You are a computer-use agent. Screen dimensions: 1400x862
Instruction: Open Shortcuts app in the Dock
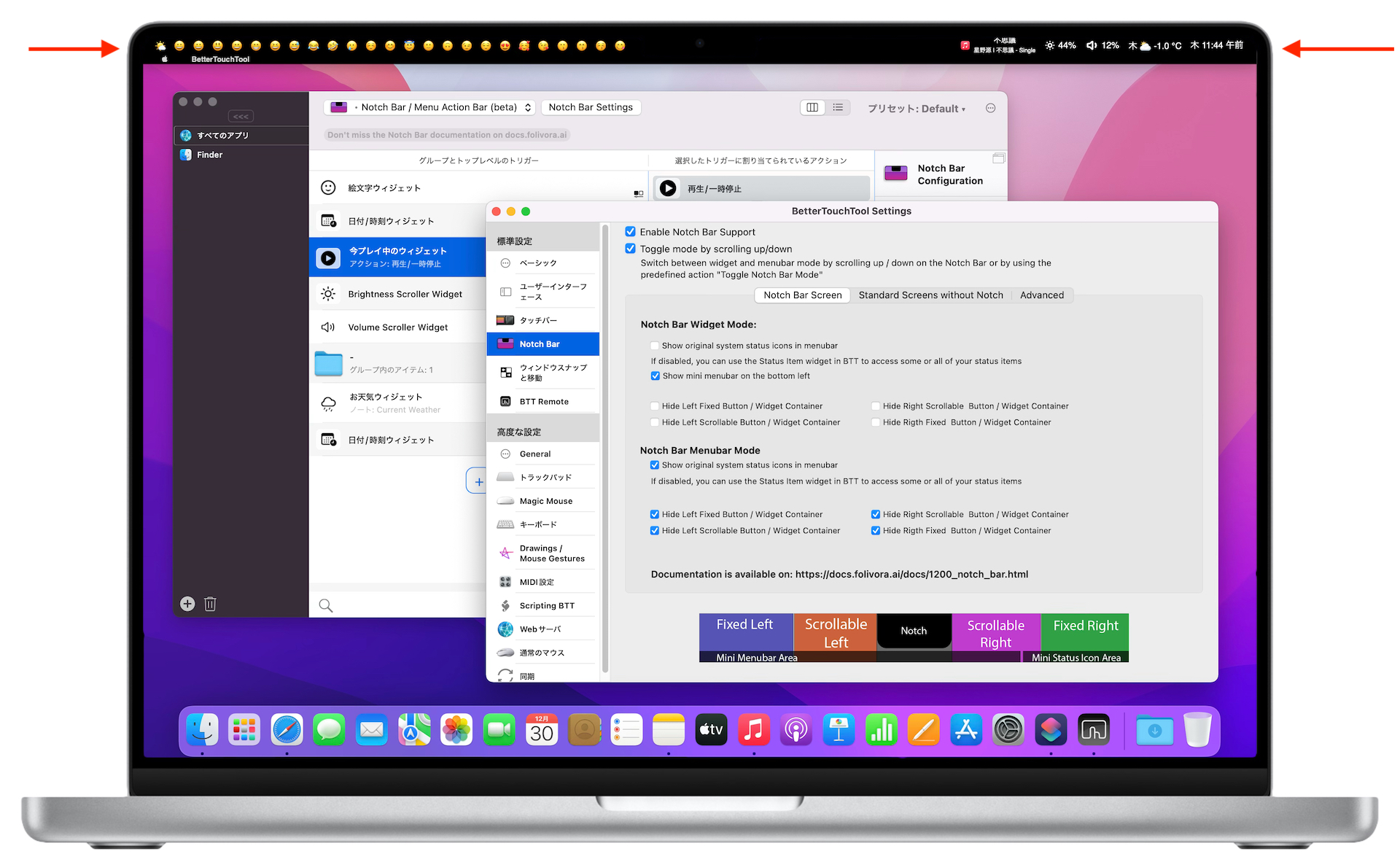tap(1051, 730)
